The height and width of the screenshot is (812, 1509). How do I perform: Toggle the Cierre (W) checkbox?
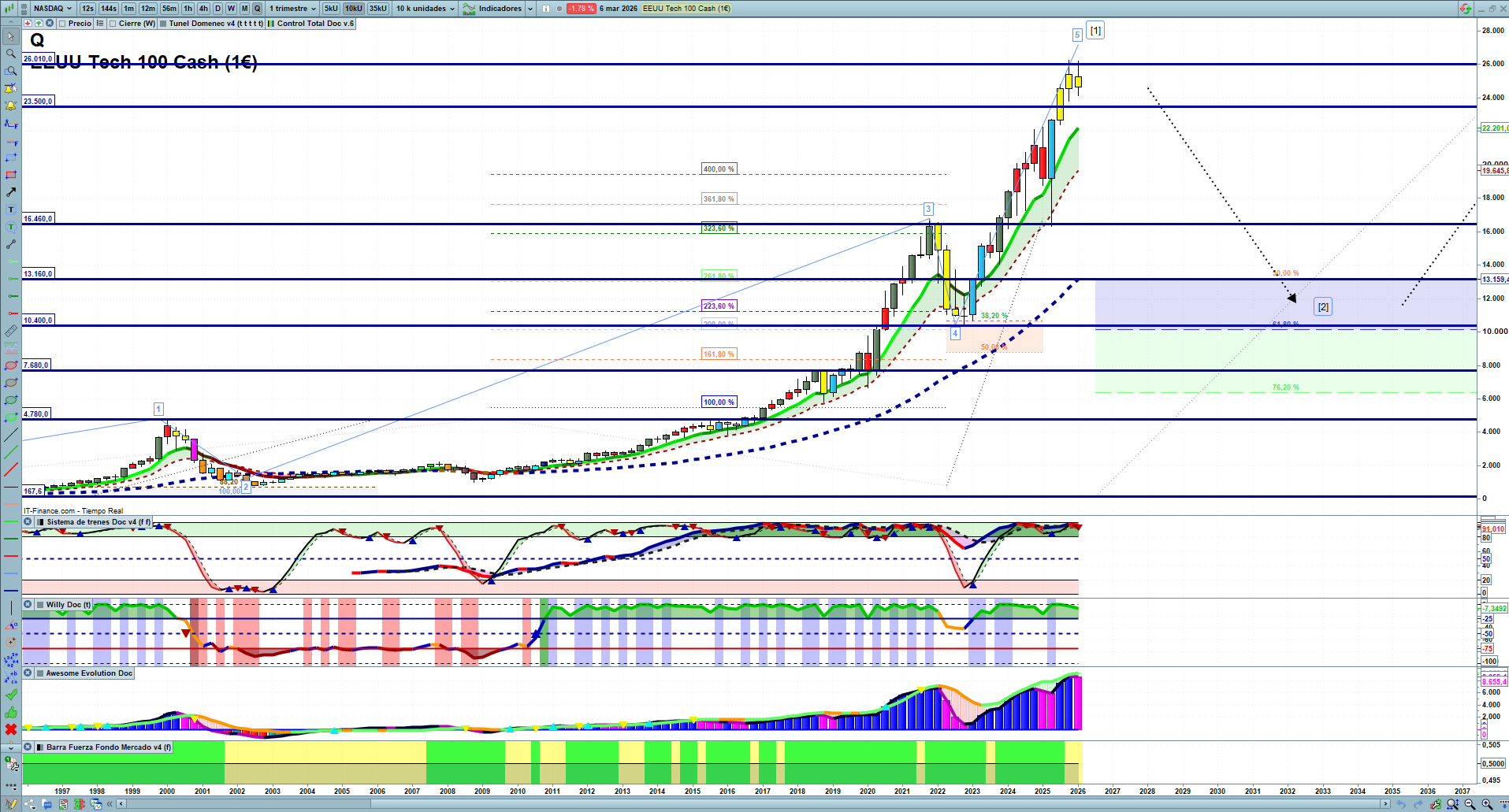113,24
